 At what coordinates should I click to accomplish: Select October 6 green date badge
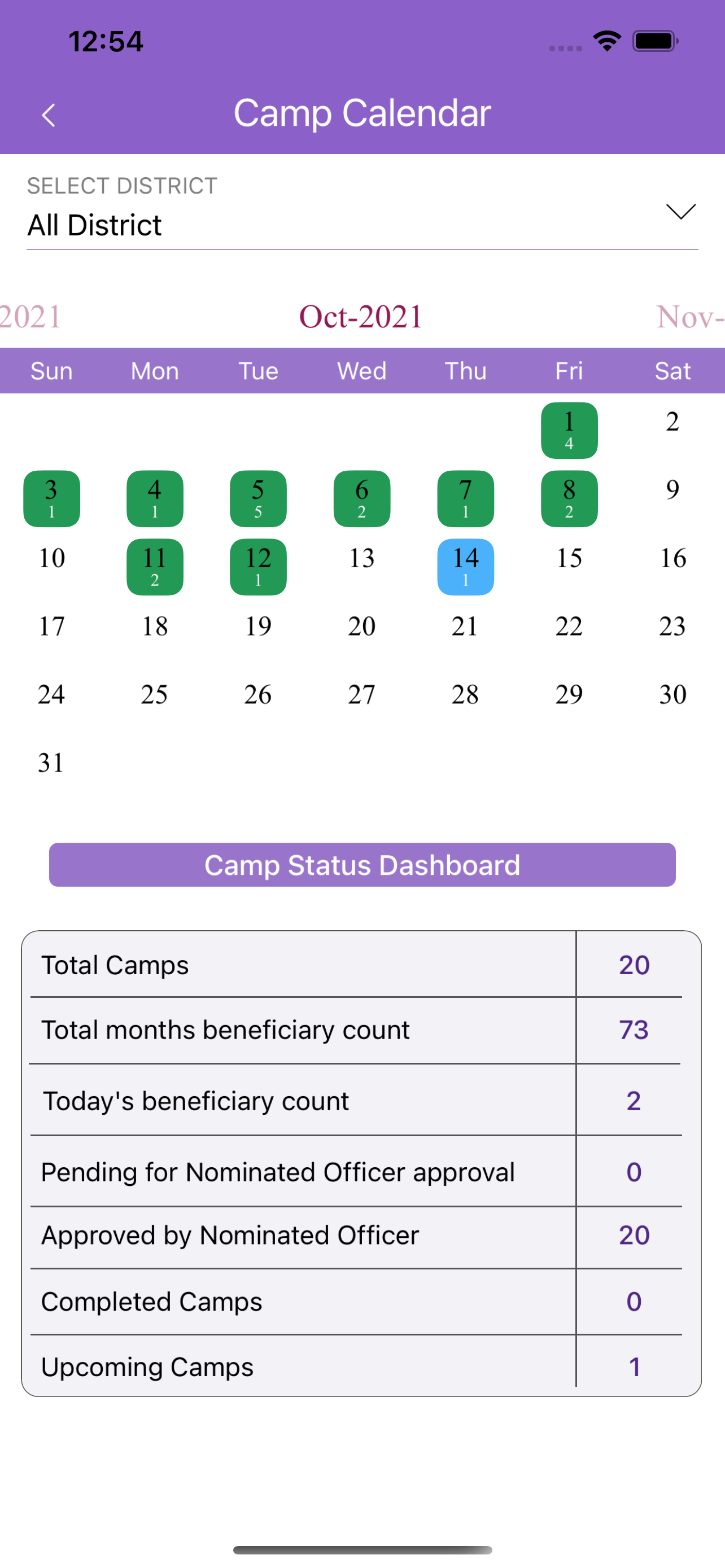[361, 498]
